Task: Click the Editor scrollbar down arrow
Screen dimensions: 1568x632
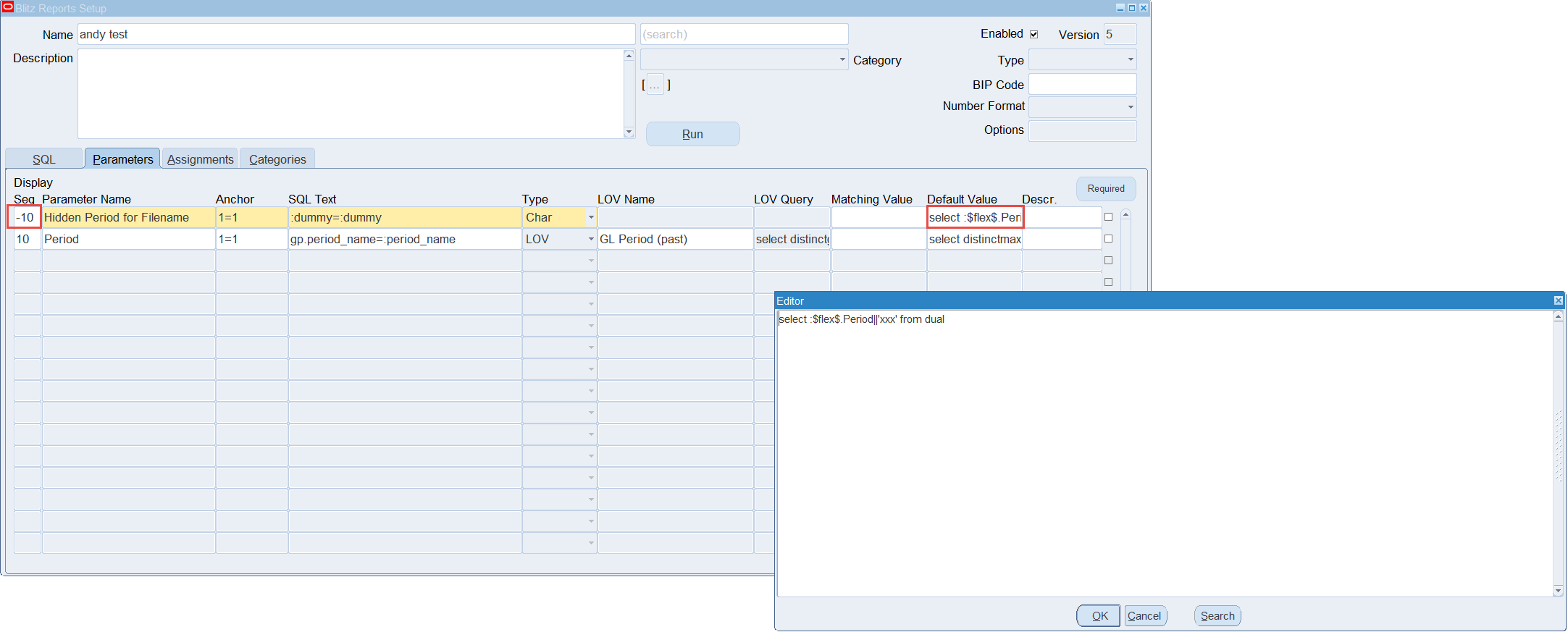Action: coord(1558,591)
